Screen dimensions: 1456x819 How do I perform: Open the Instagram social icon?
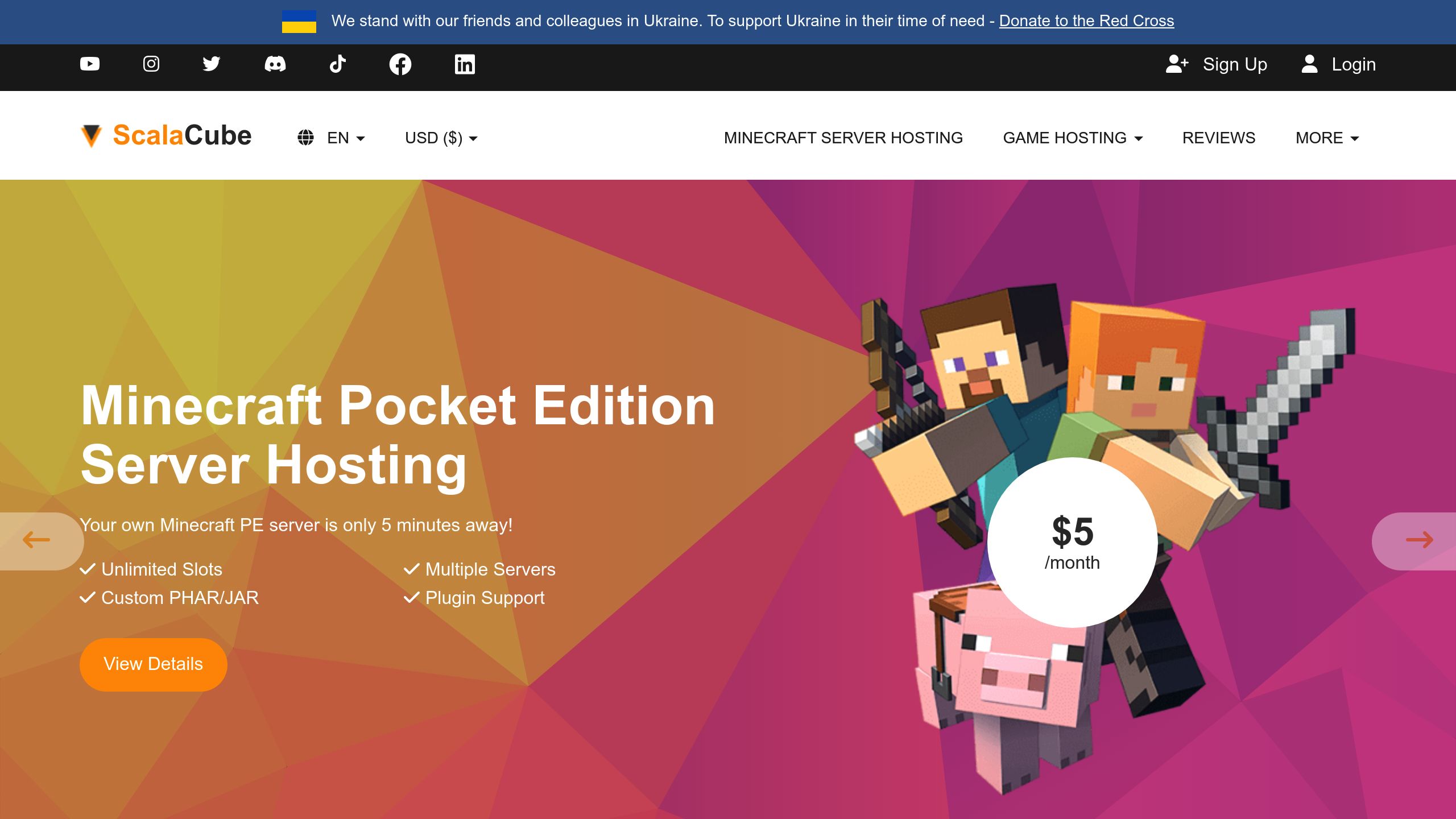[151, 64]
